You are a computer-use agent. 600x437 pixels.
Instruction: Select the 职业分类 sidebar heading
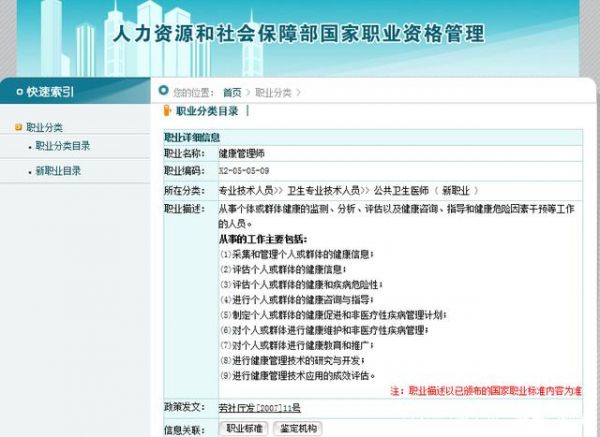pos(44,127)
